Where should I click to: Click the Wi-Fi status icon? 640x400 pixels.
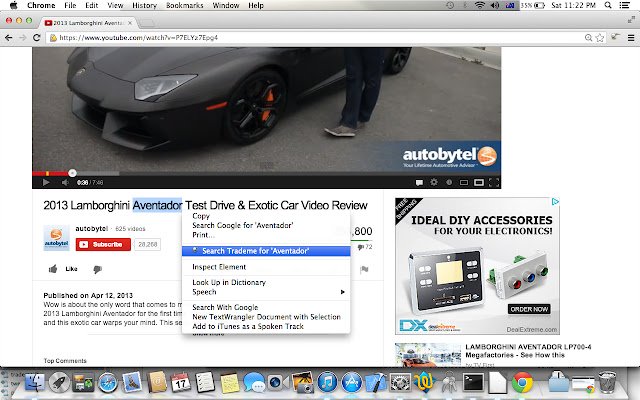tap(480, 5)
